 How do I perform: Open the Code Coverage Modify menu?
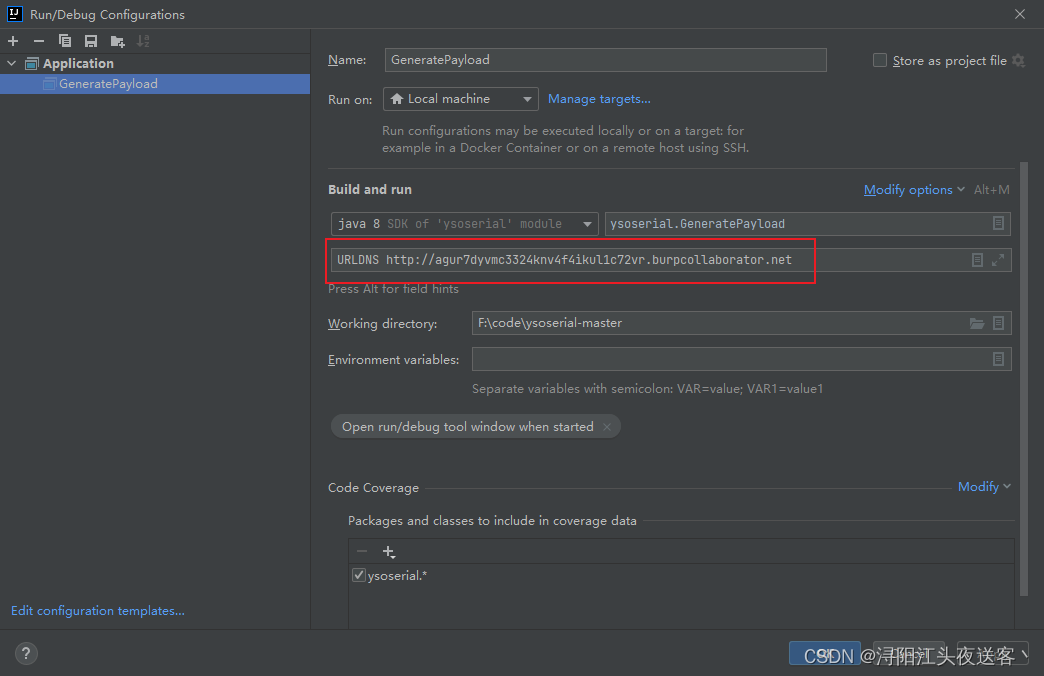[983, 487]
